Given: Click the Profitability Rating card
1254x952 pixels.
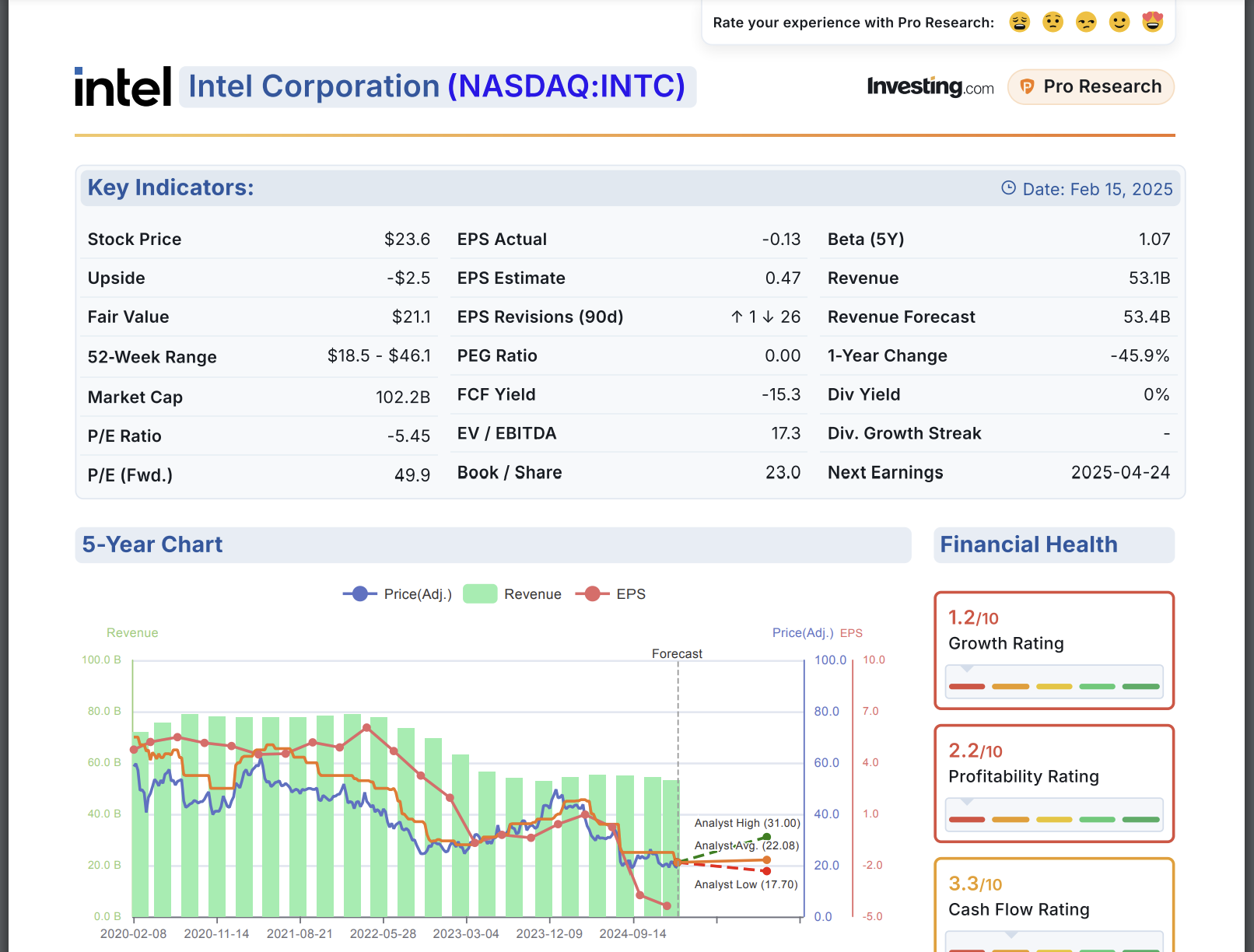Looking at the screenshot, I should pyautogui.click(x=1054, y=783).
